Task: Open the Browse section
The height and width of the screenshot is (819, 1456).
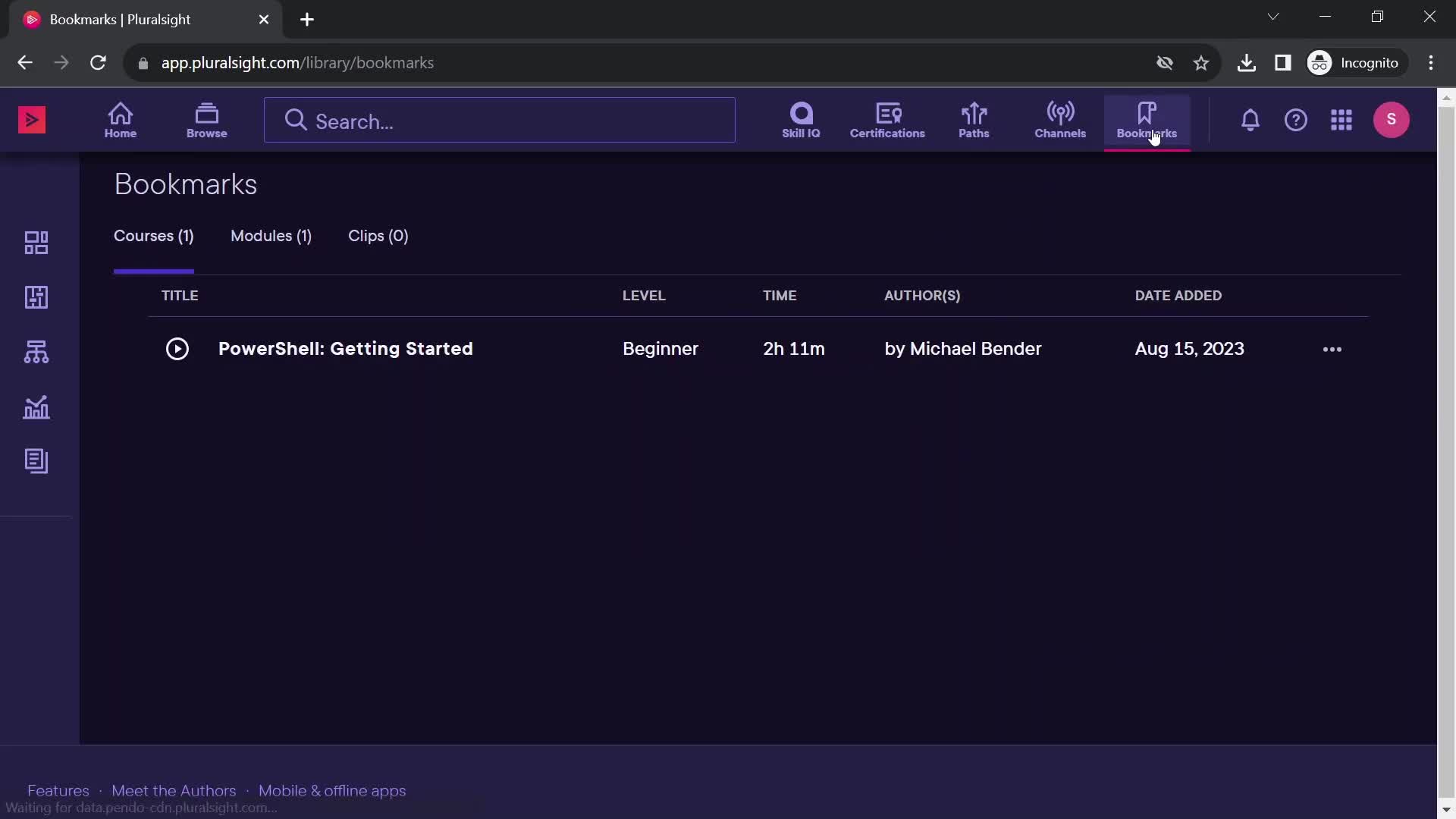Action: pos(207,120)
